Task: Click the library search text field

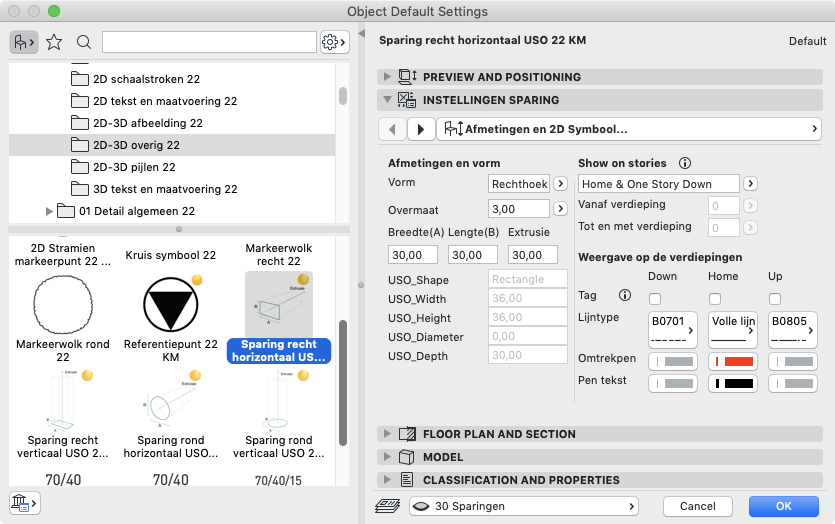Action: click(x=209, y=42)
